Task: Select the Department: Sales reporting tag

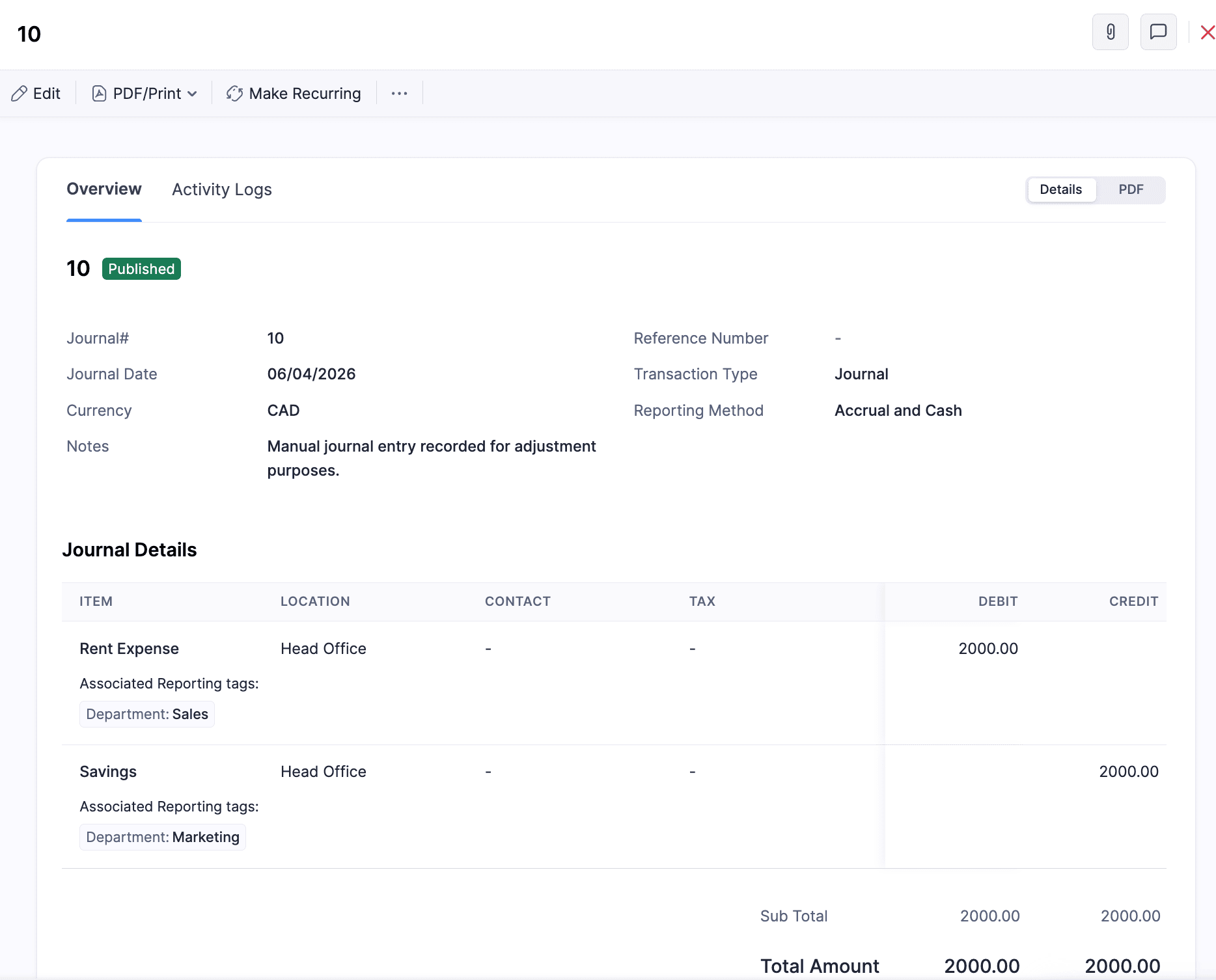Action: click(x=146, y=714)
